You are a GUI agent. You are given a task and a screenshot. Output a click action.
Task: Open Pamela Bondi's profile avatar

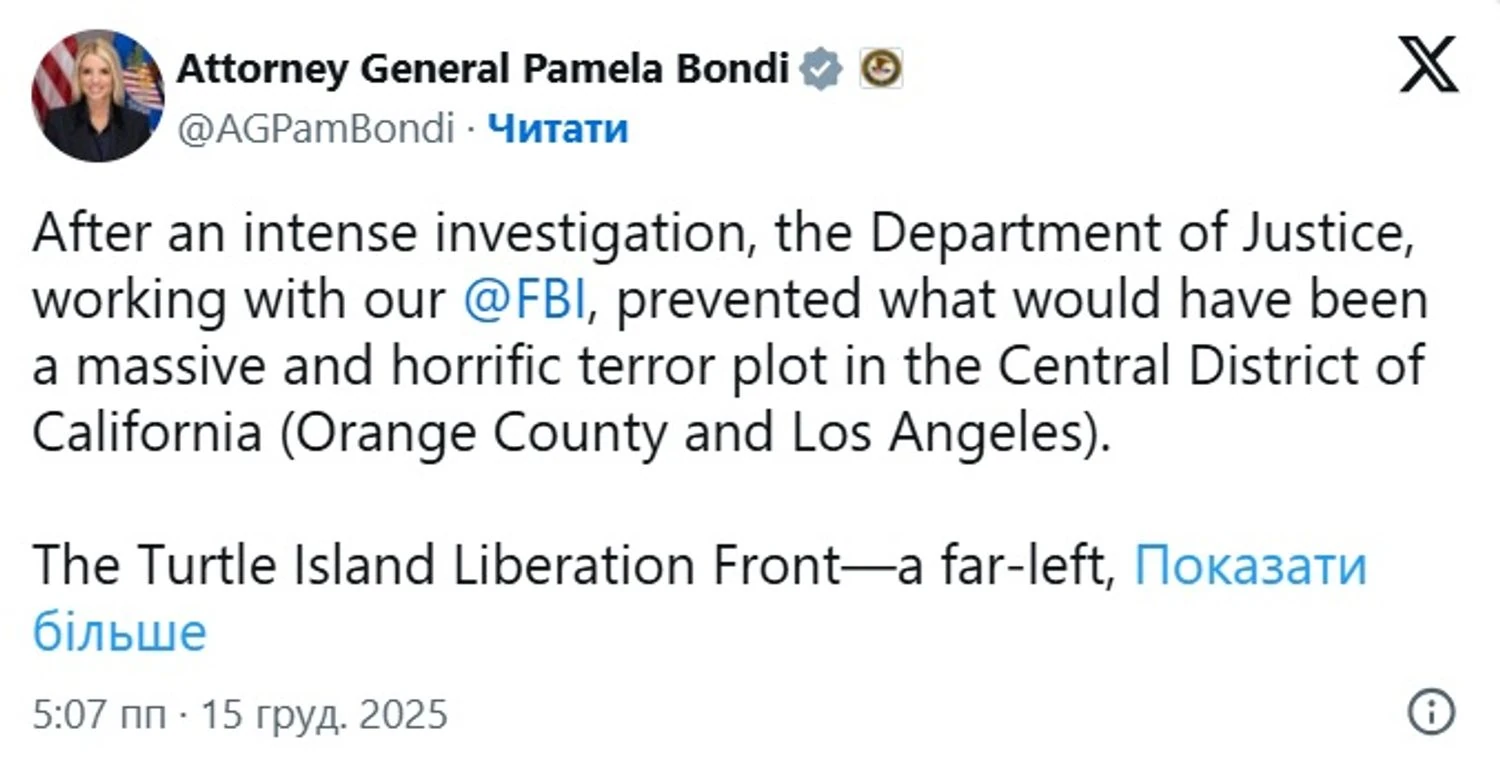click(98, 96)
